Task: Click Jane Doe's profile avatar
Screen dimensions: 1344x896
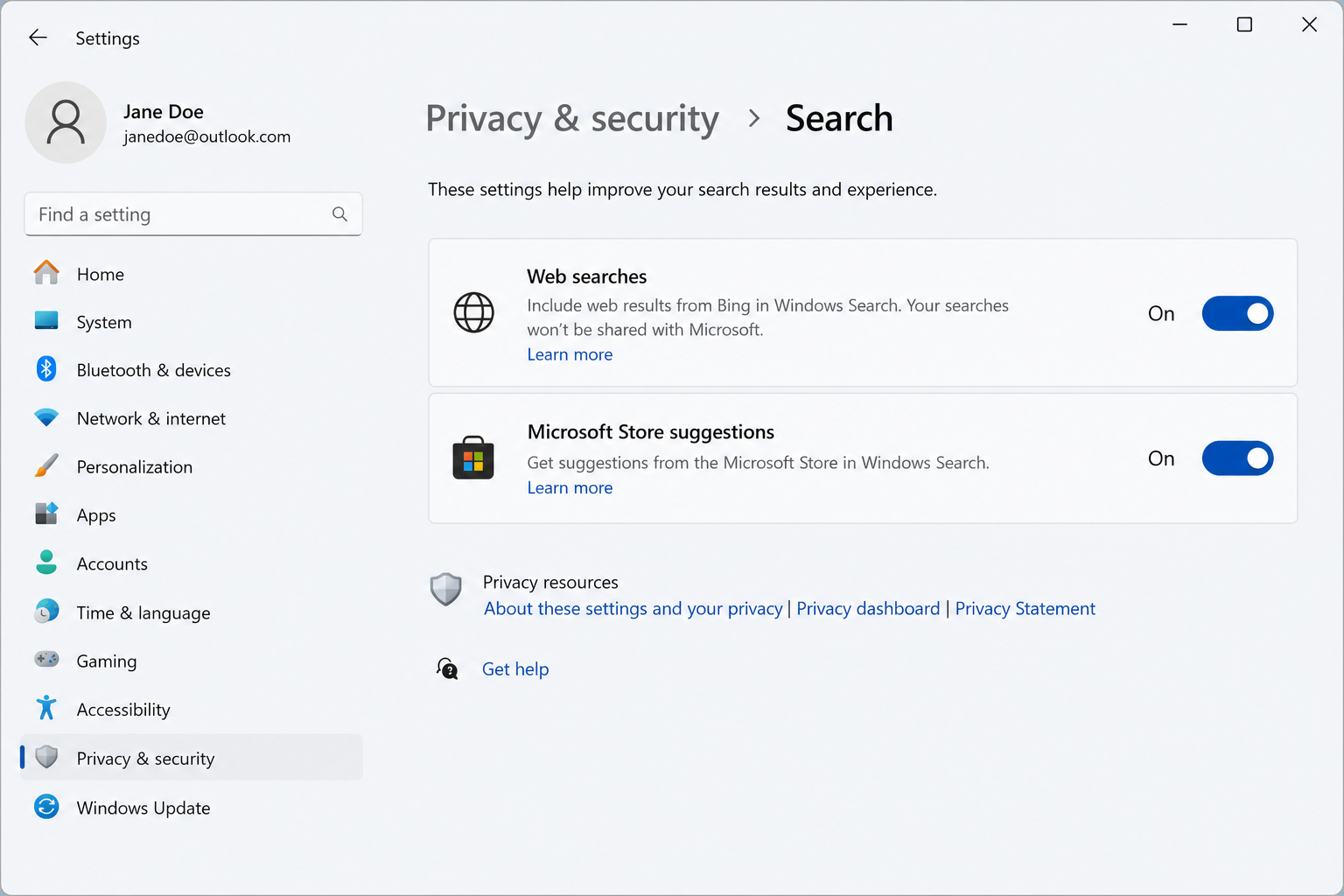Action: [66, 122]
